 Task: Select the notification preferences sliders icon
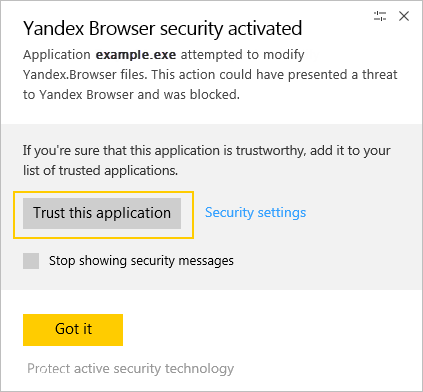tap(380, 16)
